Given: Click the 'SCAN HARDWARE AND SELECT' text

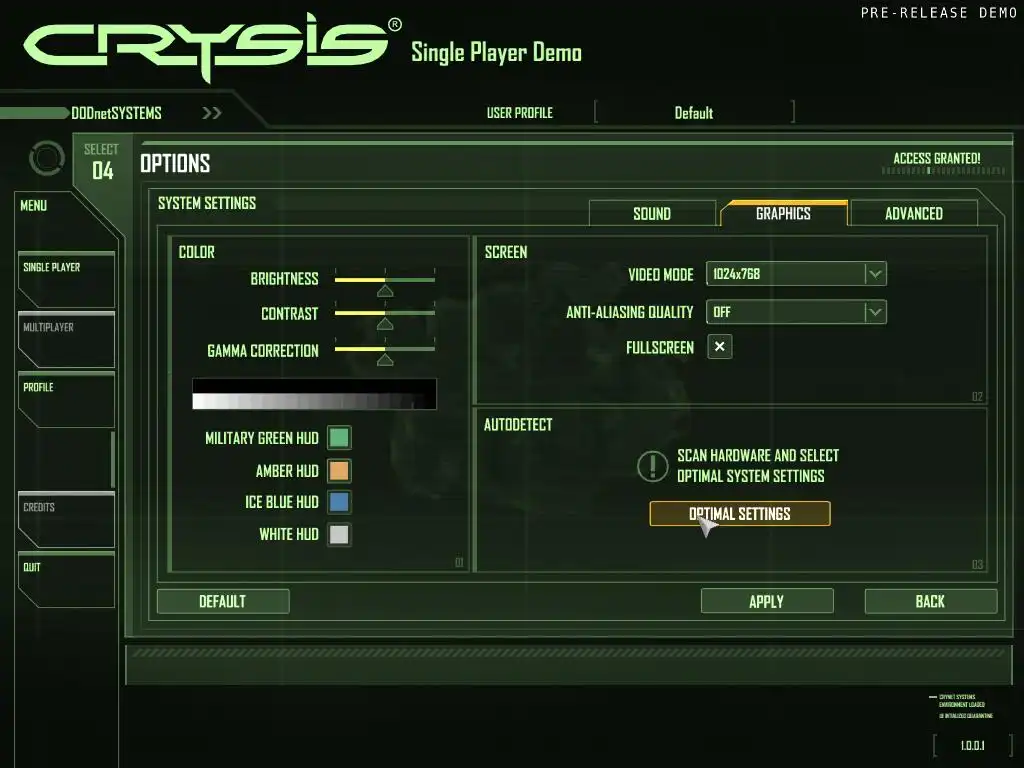Looking at the screenshot, I should click(758, 455).
